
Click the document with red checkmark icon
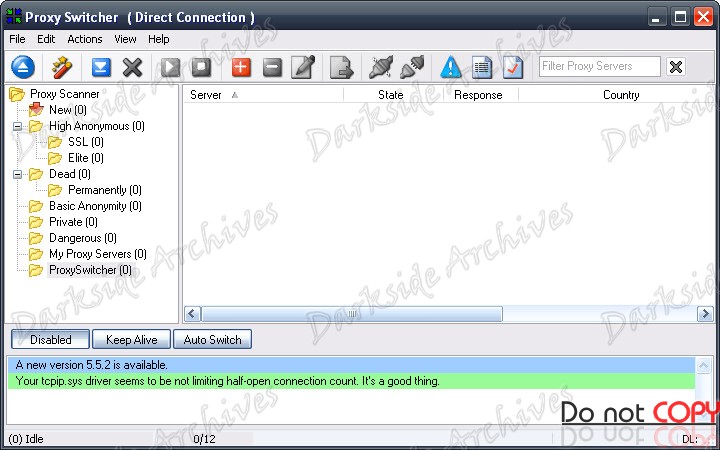pos(512,67)
